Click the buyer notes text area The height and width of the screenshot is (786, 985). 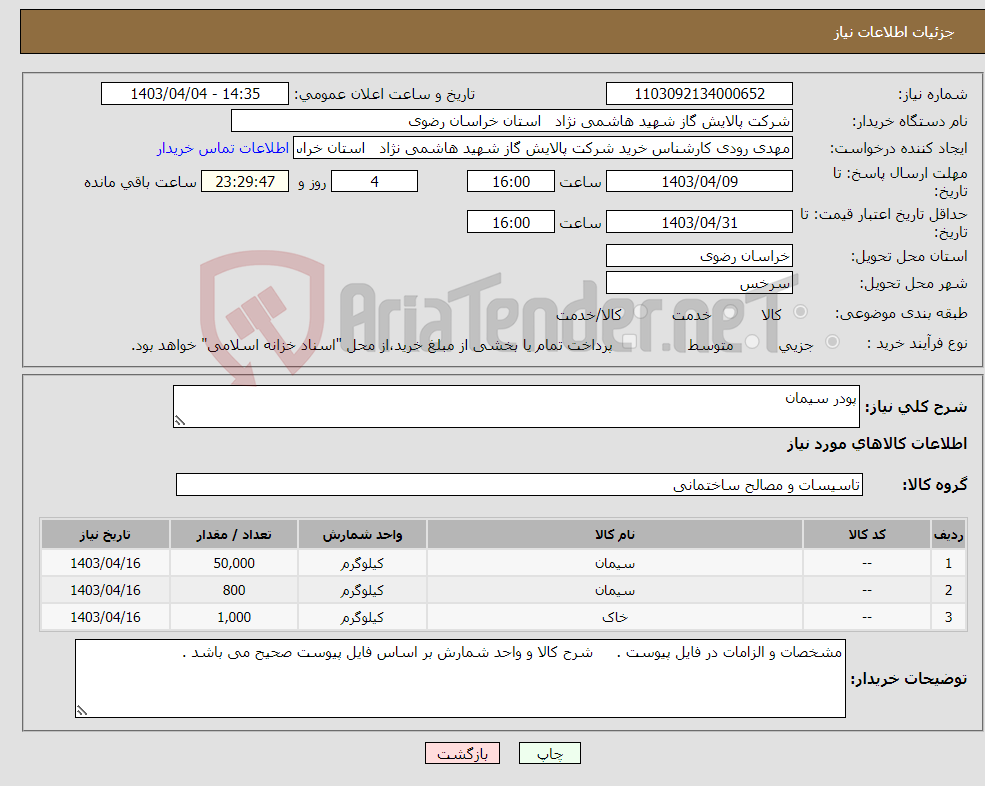pyautogui.click(x=460, y=679)
